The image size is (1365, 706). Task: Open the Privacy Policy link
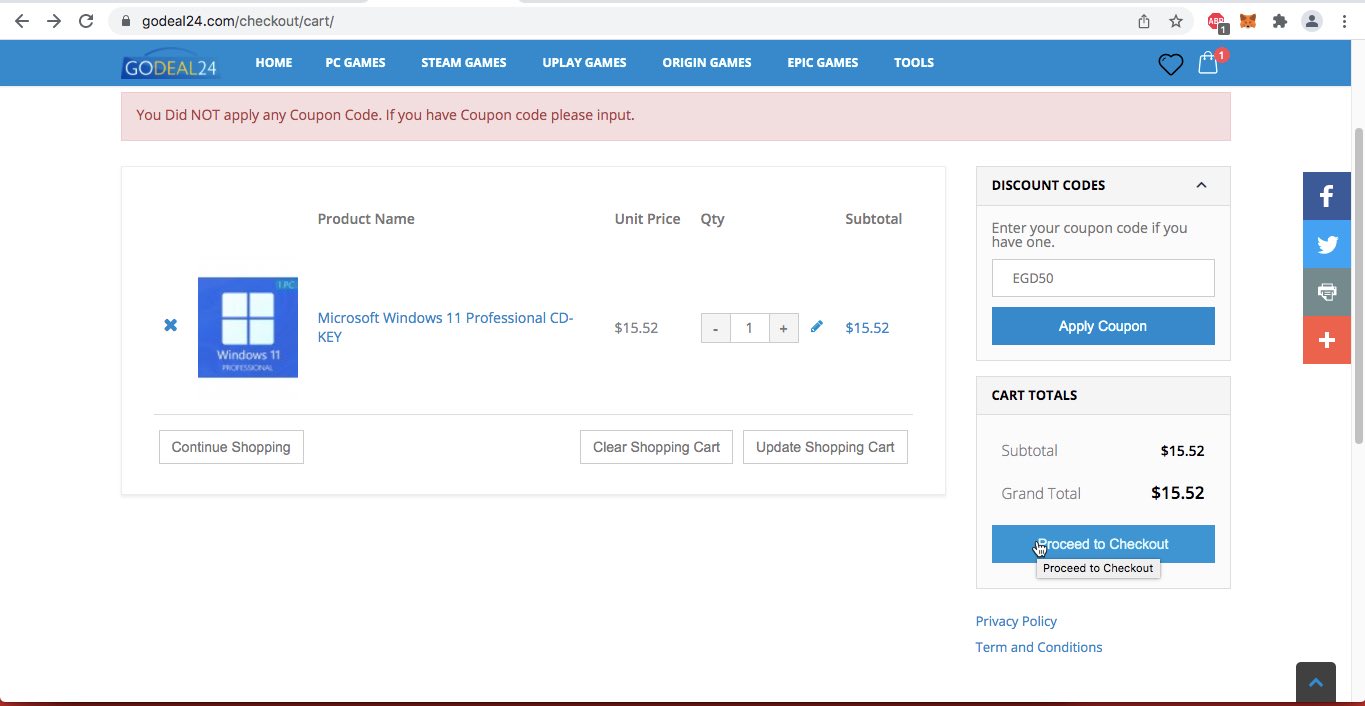1016,621
